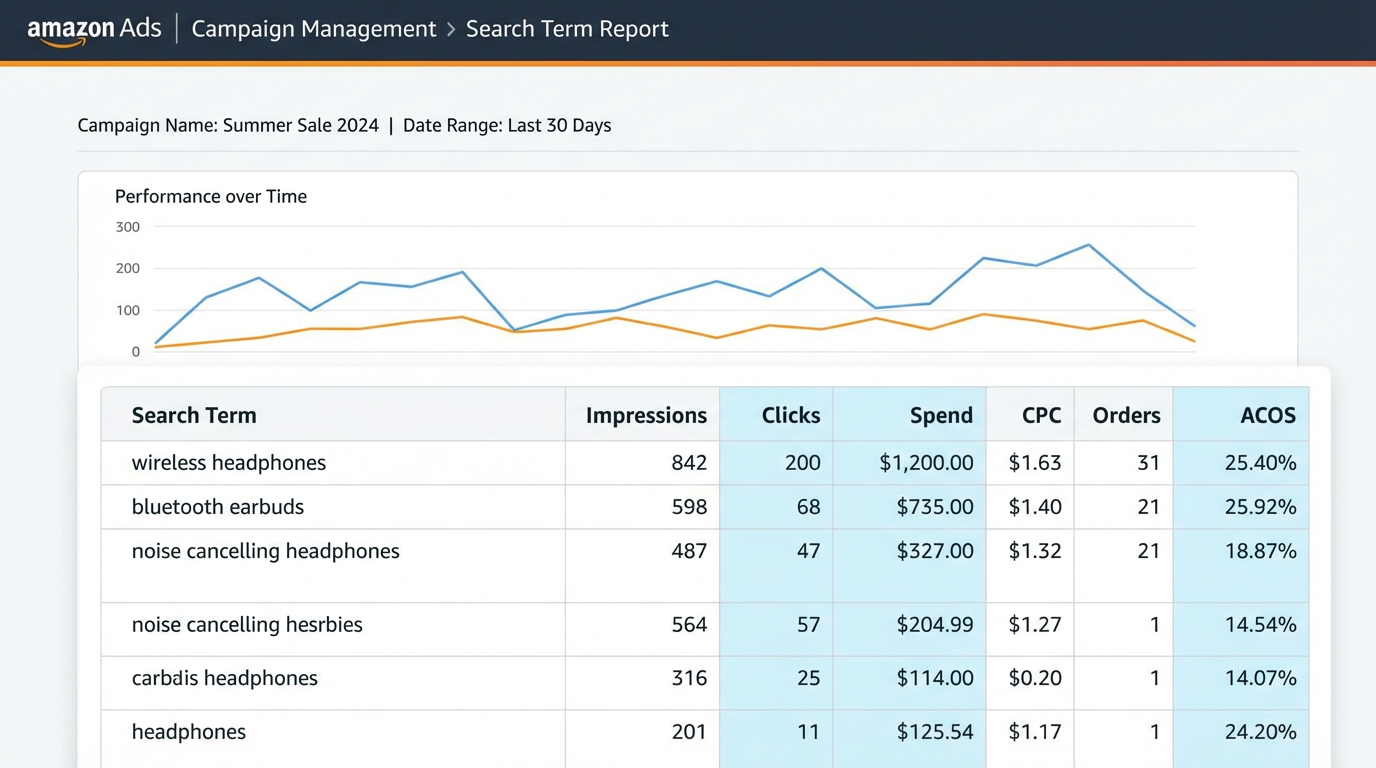Select the headphones search term row

(x=189, y=731)
